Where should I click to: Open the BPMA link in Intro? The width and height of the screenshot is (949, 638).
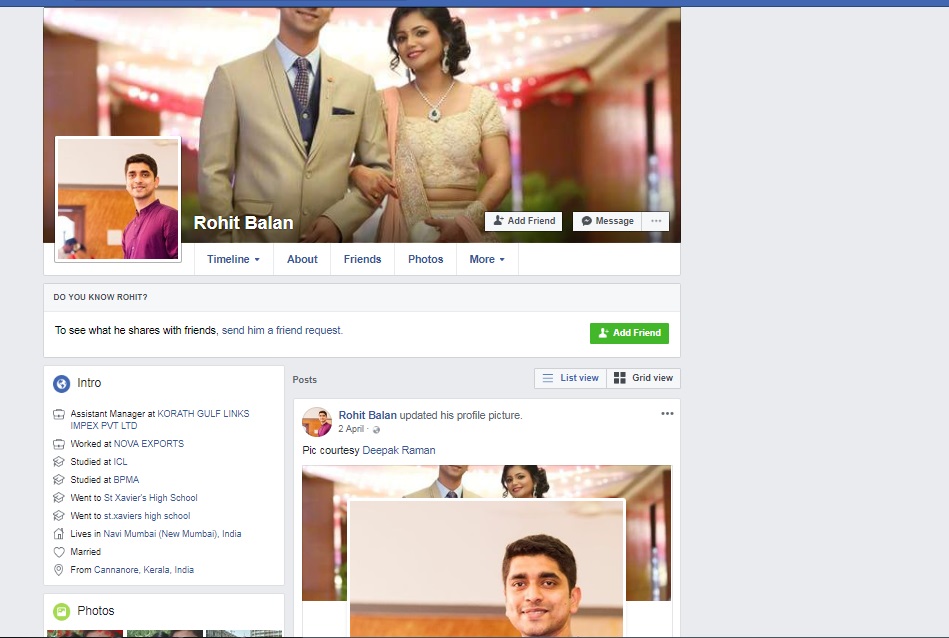pyautogui.click(x=126, y=480)
